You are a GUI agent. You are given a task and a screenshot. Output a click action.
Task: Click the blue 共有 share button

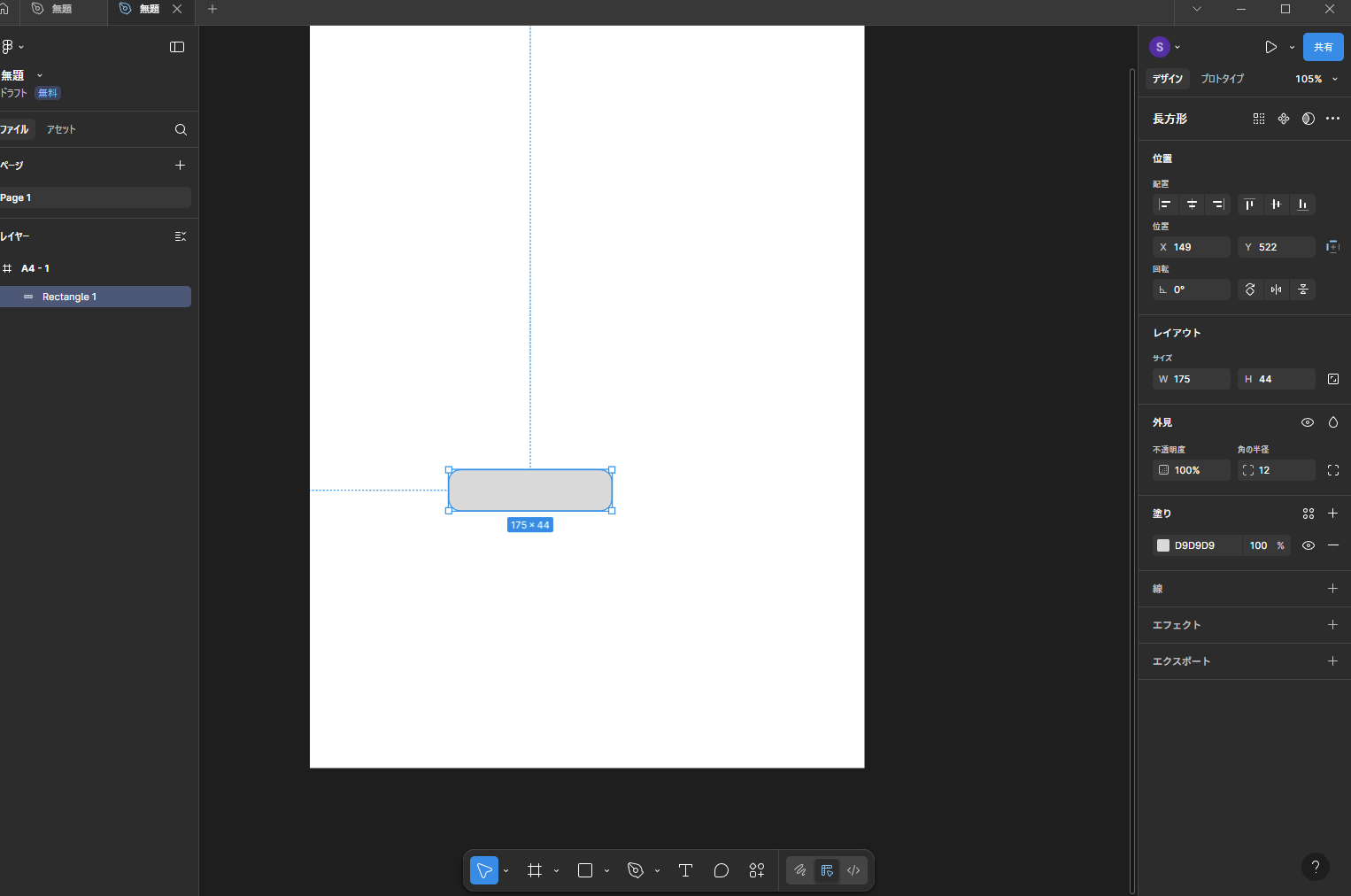click(x=1323, y=47)
